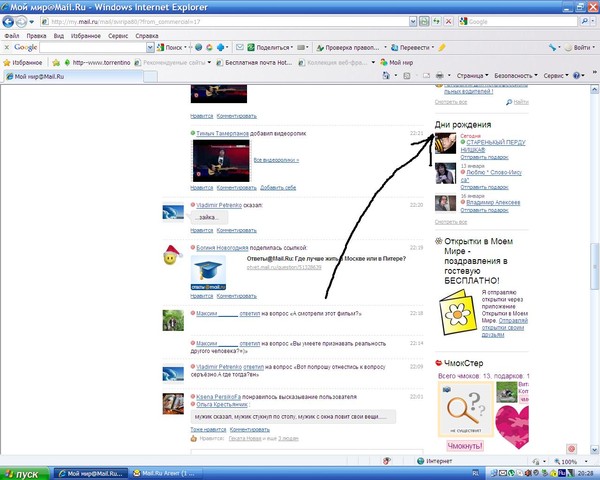The image size is (600, 480).
Task: Open otvet.mail.ru question link under Ответы@Mail.Ru
Action: click(284, 267)
